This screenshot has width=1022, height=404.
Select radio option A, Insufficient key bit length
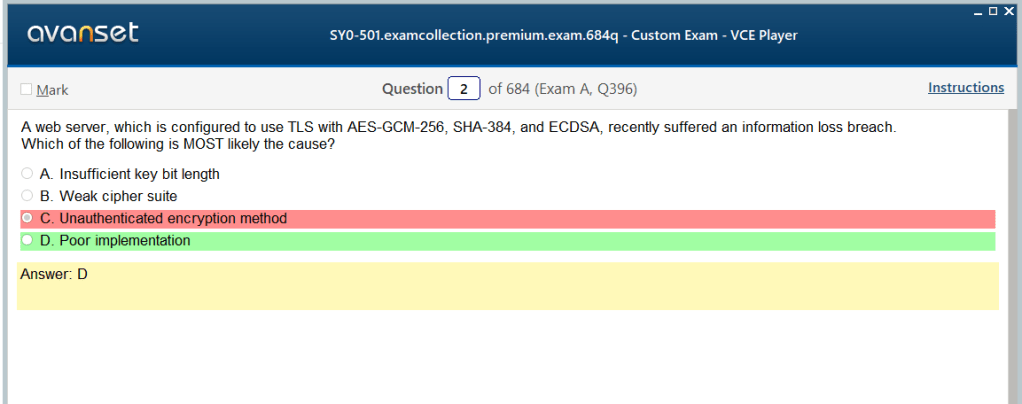pos(27,174)
